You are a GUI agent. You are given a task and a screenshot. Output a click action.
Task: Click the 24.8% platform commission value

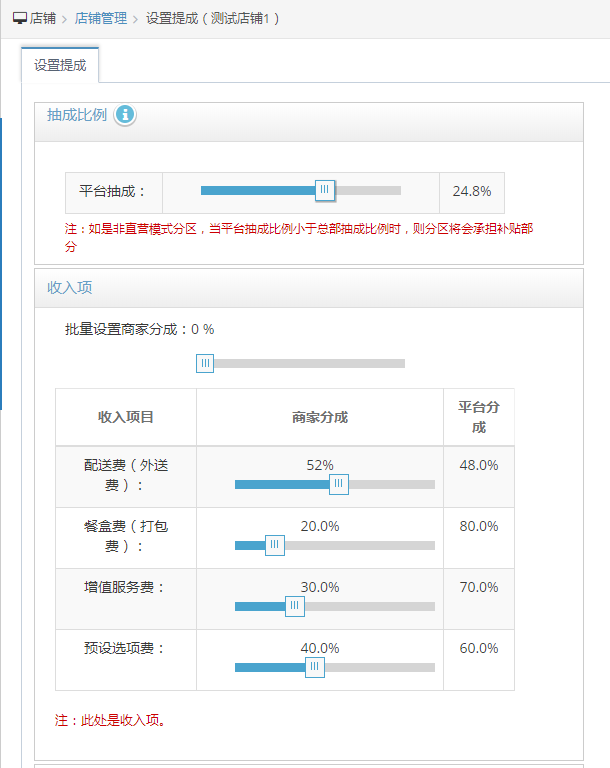pos(472,192)
